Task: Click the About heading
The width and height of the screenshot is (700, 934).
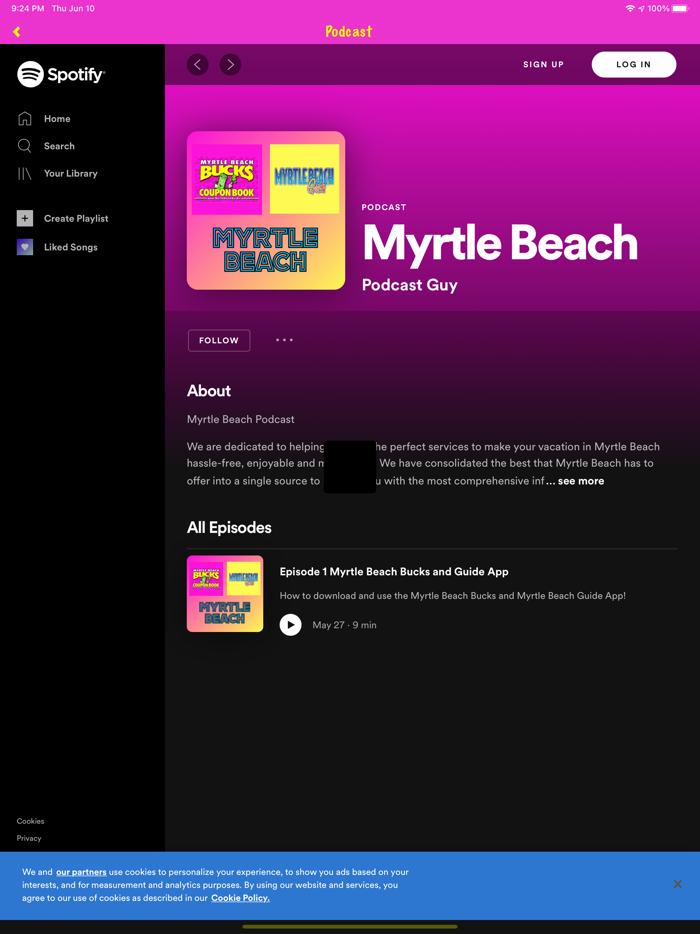Action: click(209, 391)
